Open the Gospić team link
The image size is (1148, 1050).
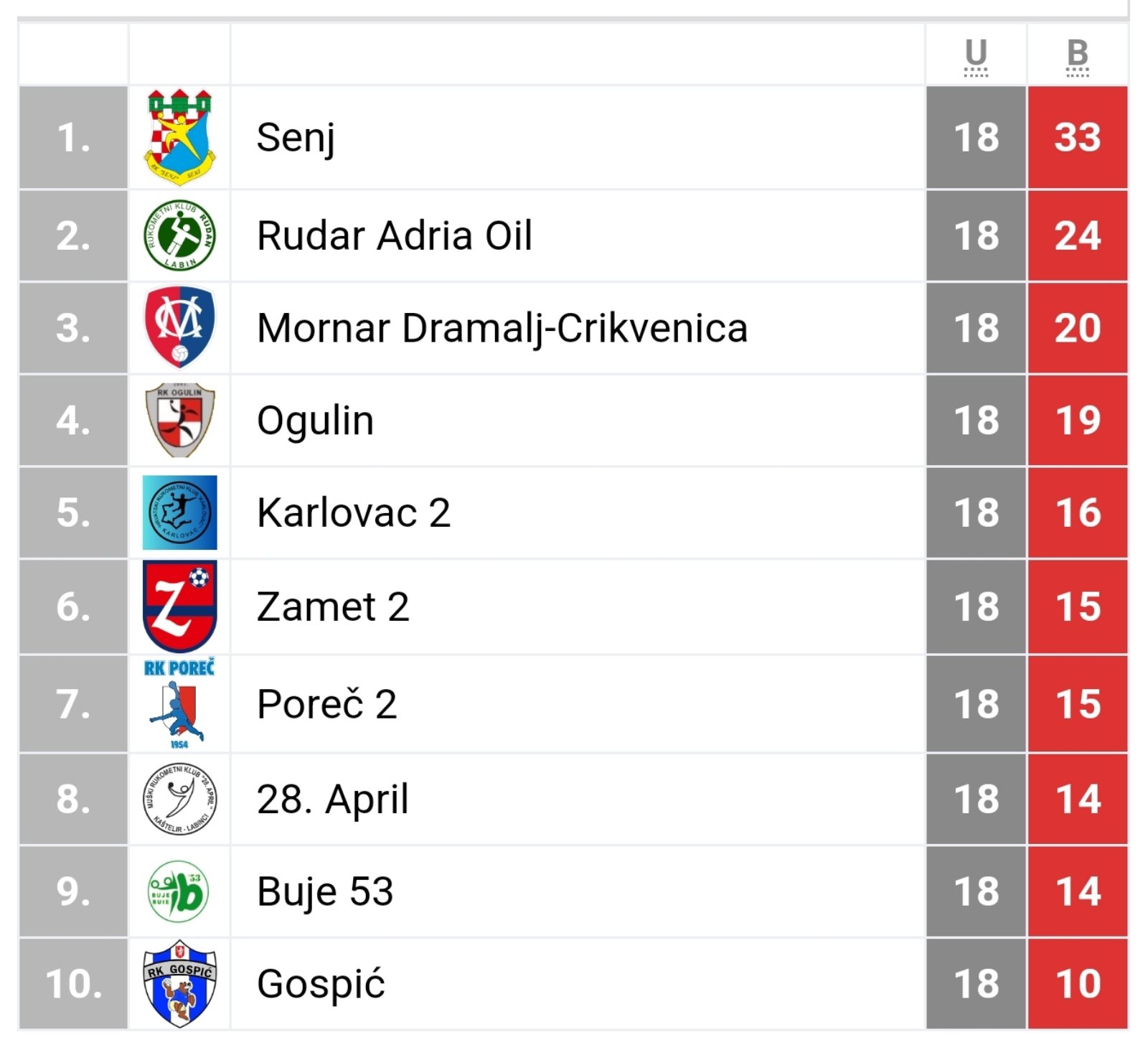pyautogui.click(x=321, y=984)
